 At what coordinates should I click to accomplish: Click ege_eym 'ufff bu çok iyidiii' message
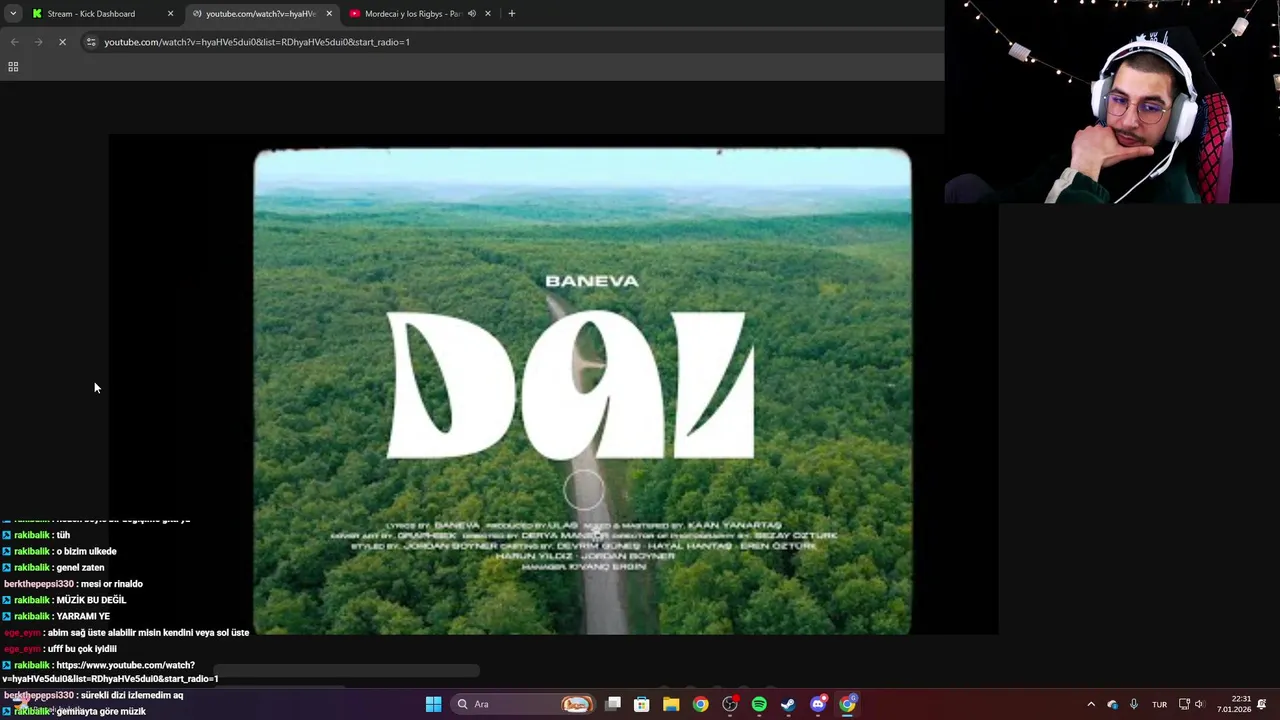tap(84, 649)
